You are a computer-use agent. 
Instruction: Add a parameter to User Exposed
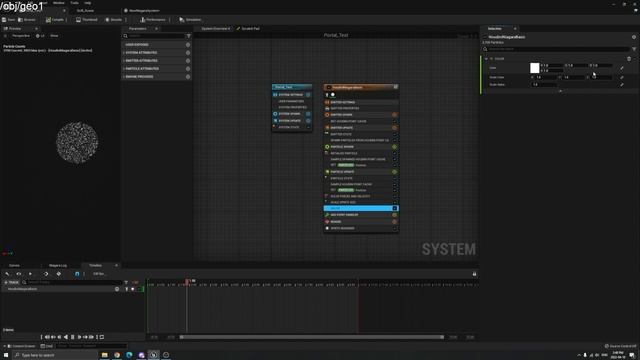tap(188, 45)
